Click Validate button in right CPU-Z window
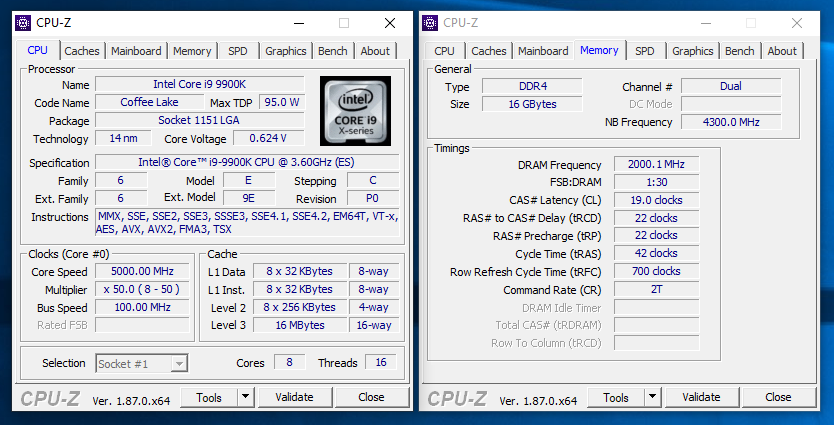834x425 pixels. pyautogui.click(x=701, y=397)
